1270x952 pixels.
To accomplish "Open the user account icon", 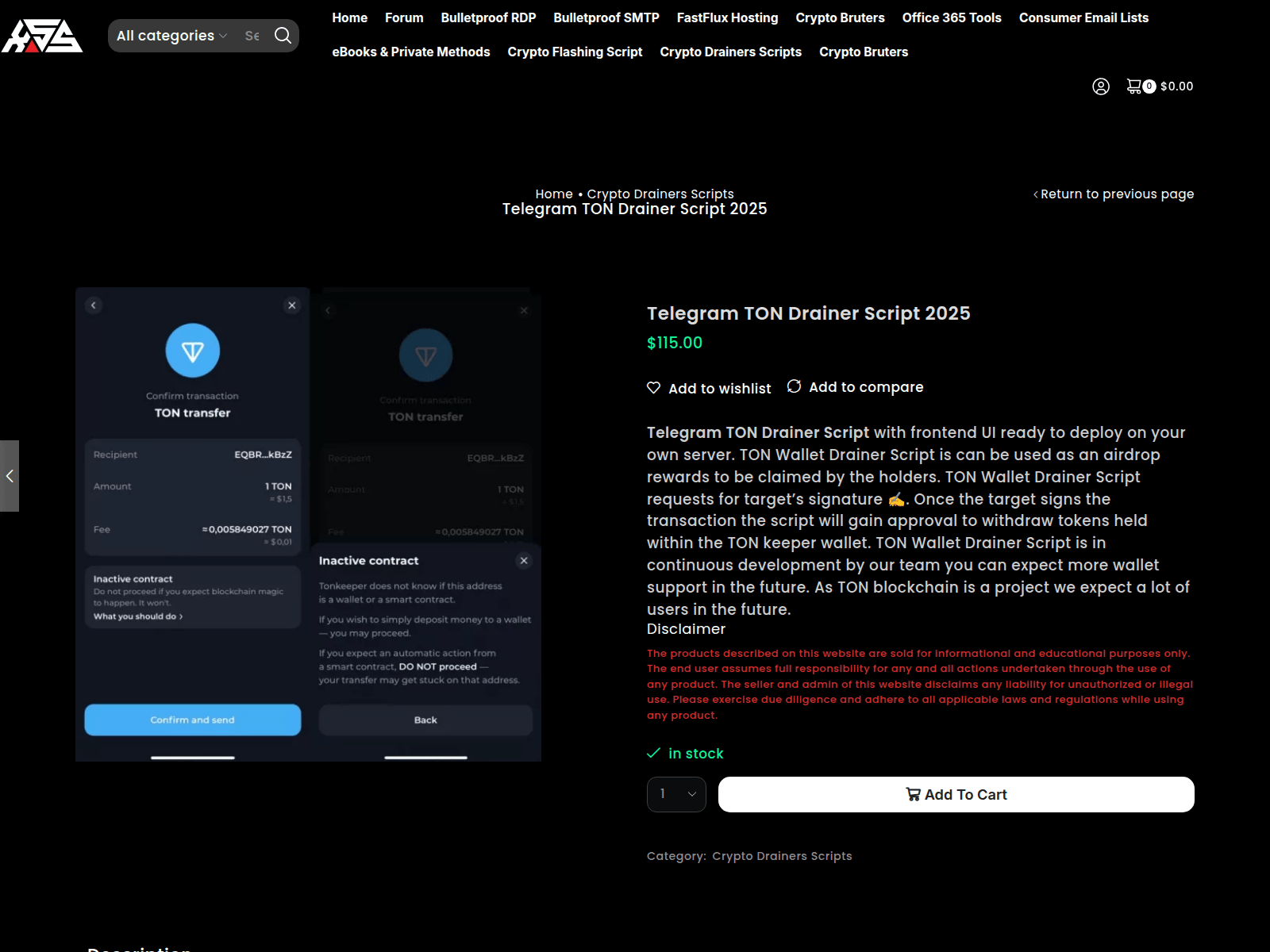I will coord(1101,86).
